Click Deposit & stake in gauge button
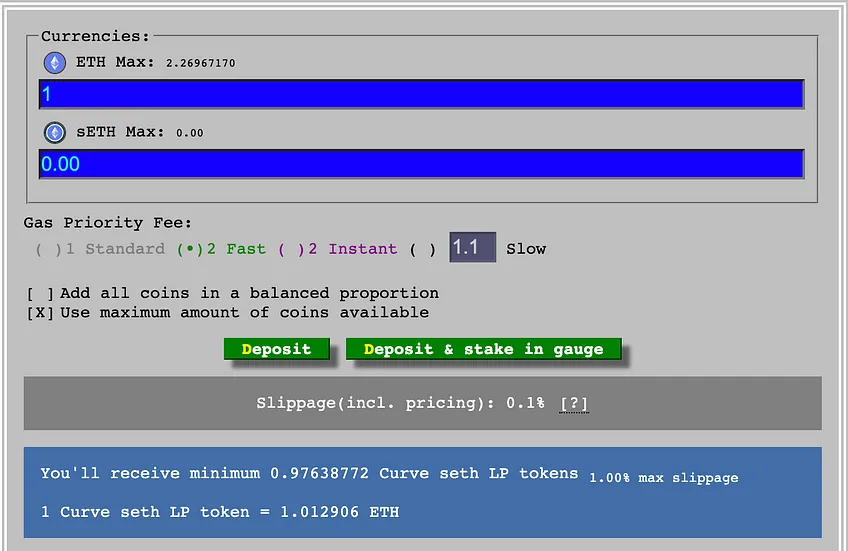 (483, 349)
